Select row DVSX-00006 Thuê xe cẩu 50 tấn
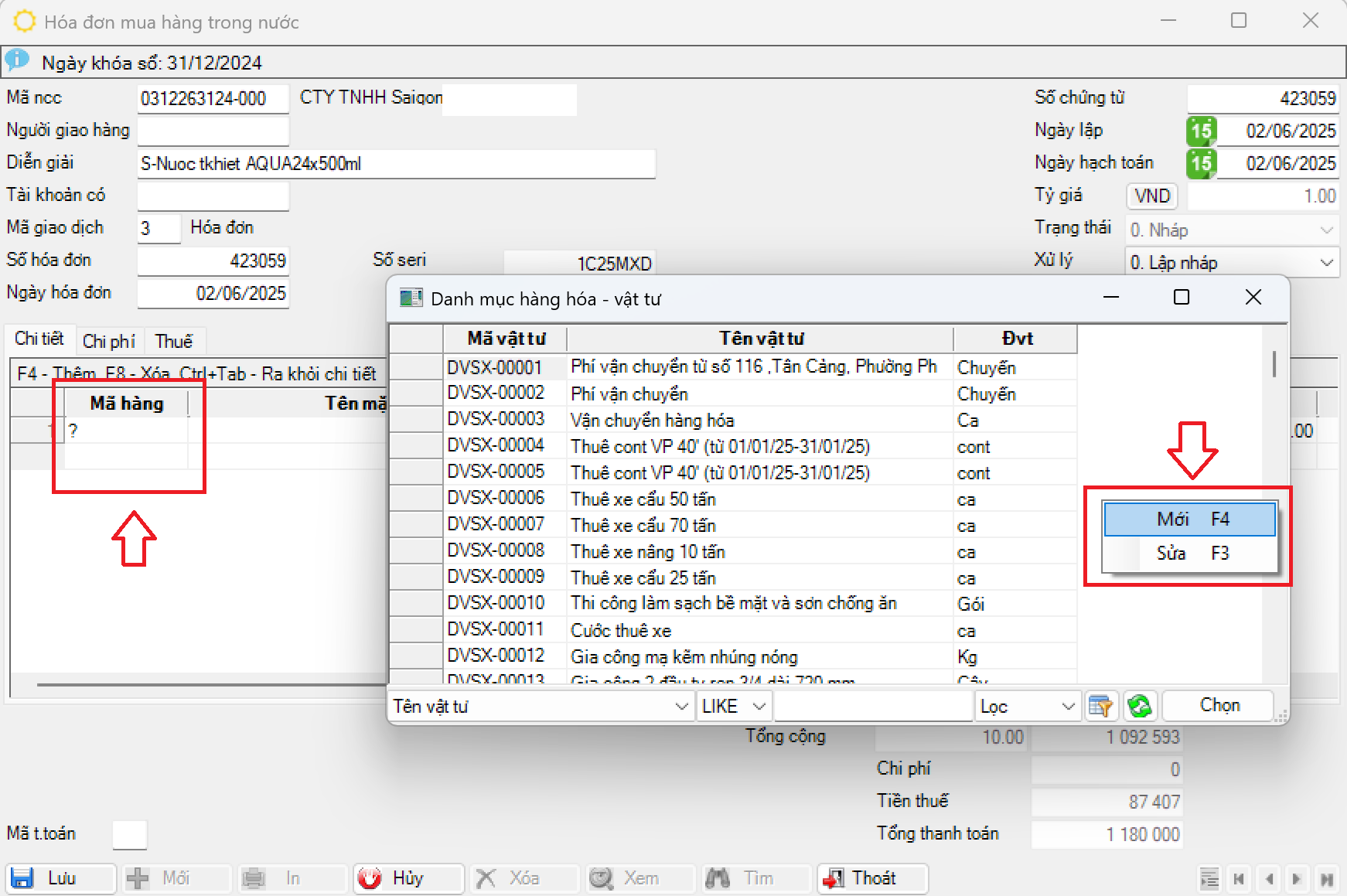 [643, 499]
